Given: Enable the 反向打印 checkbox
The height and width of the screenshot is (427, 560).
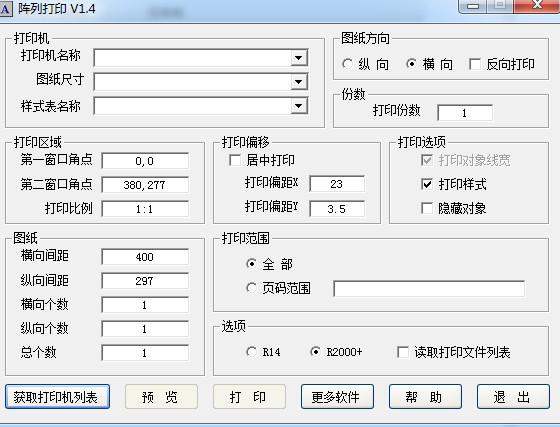Looking at the screenshot, I should 475,64.
